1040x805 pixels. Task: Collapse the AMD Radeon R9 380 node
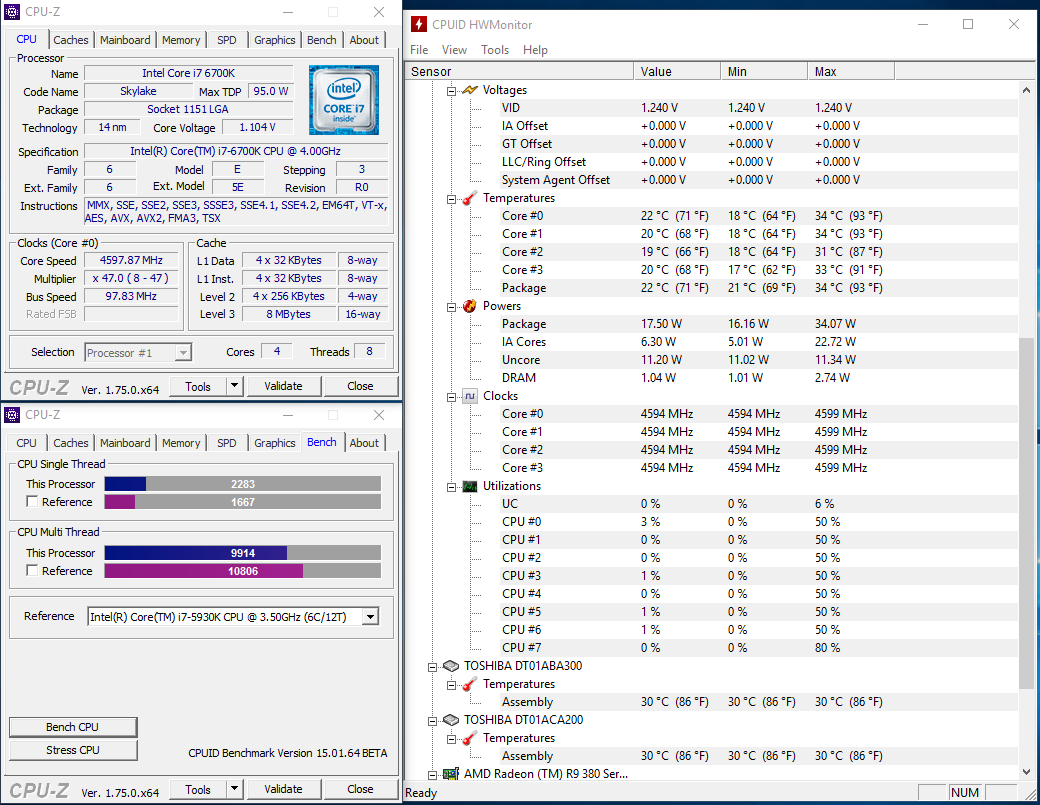coord(432,774)
